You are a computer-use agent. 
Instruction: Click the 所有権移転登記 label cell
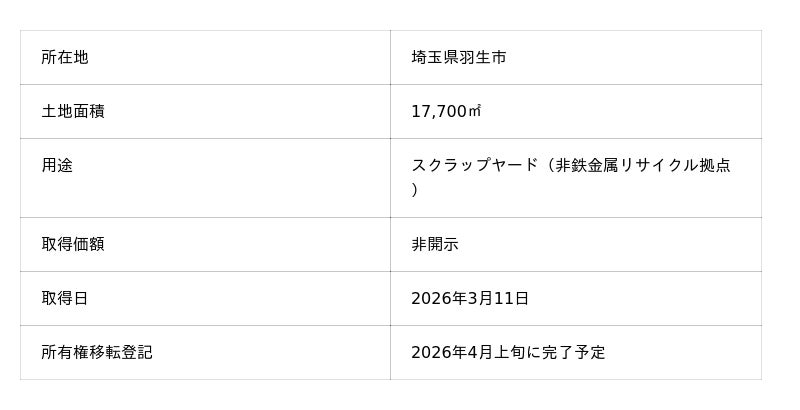pos(96,352)
